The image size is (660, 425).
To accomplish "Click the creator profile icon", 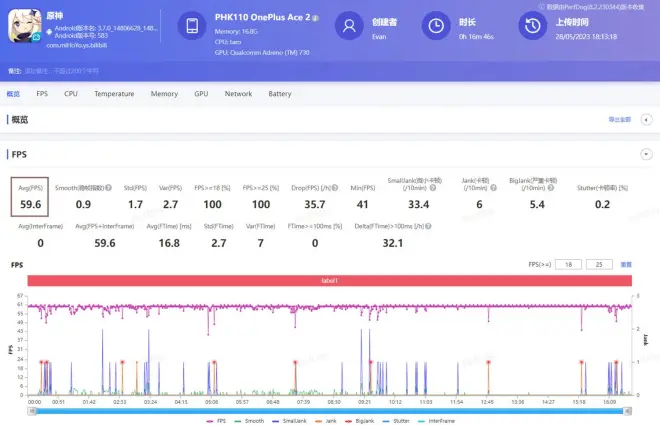I will click(348, 27).
